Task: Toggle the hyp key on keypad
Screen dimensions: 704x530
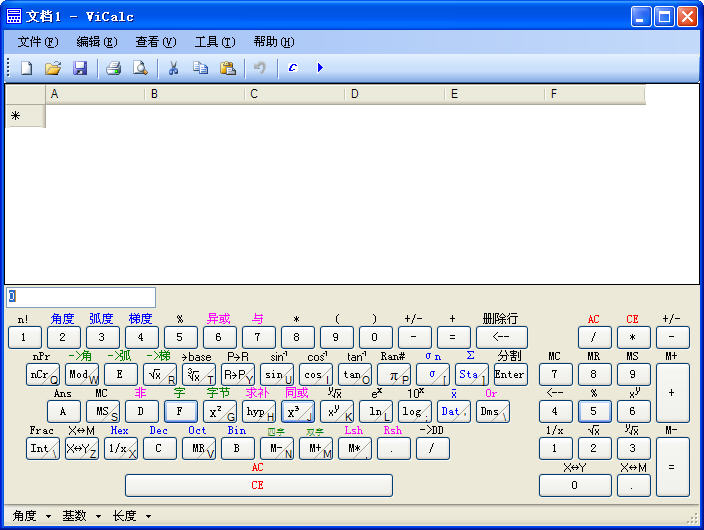Action: click(258, 411)
